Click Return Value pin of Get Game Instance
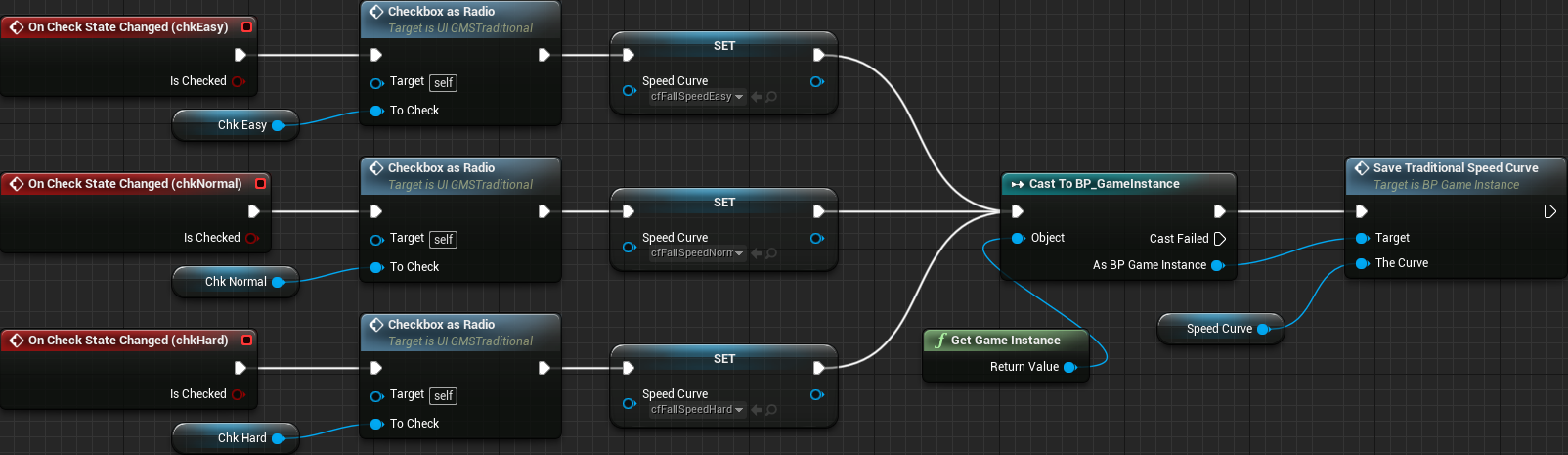 click(1069, 367)
